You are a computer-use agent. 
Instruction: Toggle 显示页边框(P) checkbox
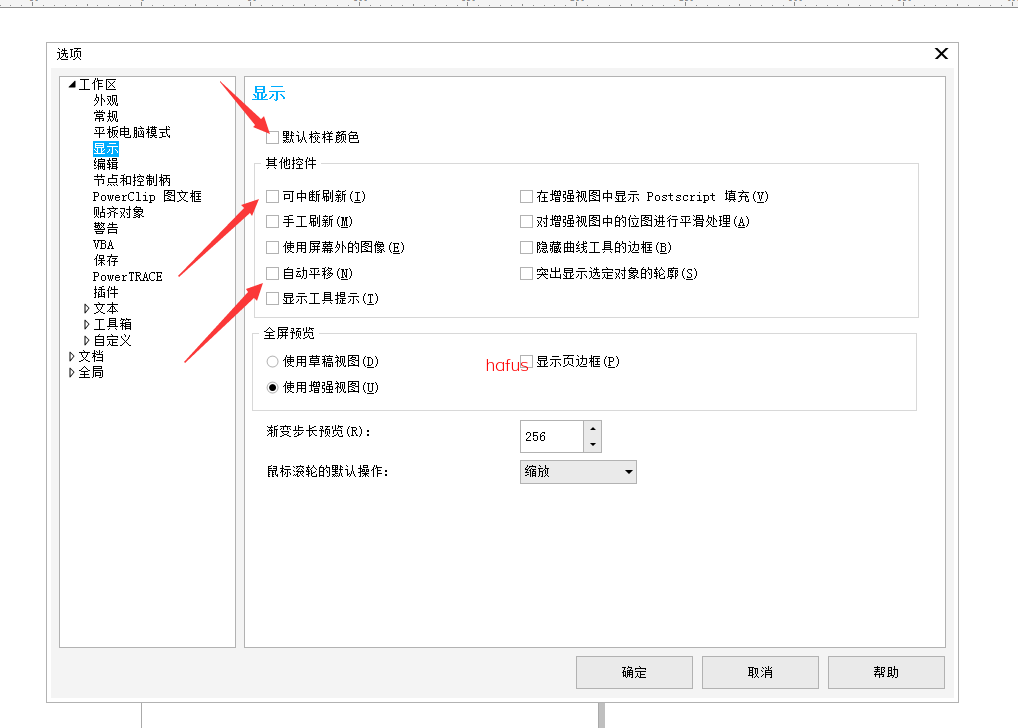point(527,361)
